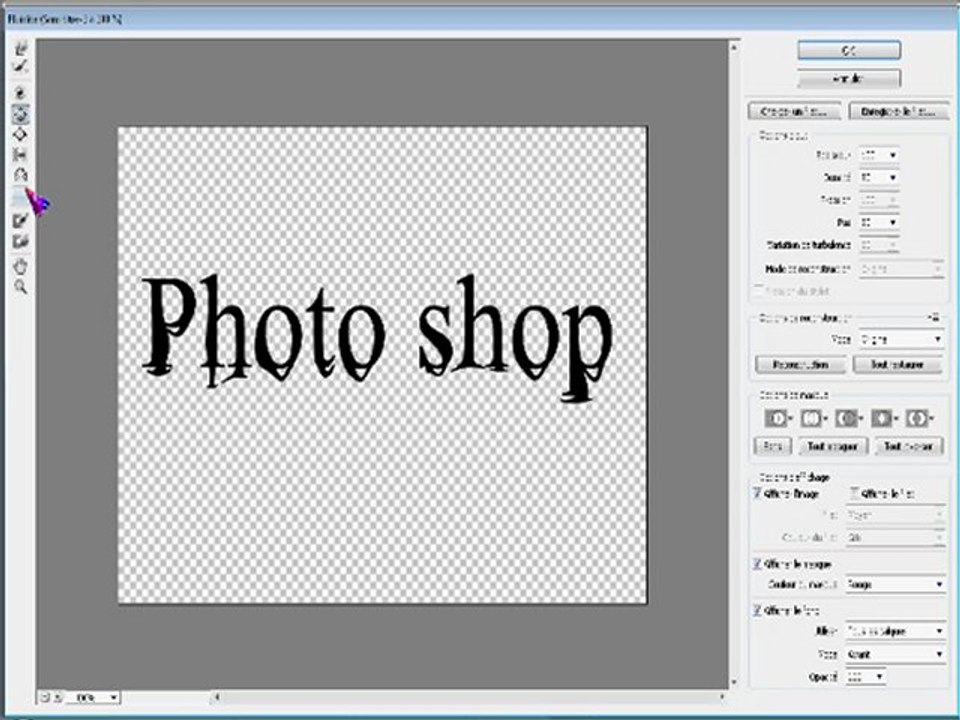This screenshot has width=960, height=720.
Task: Select the Push Left tool
Action: pos(21,155)
